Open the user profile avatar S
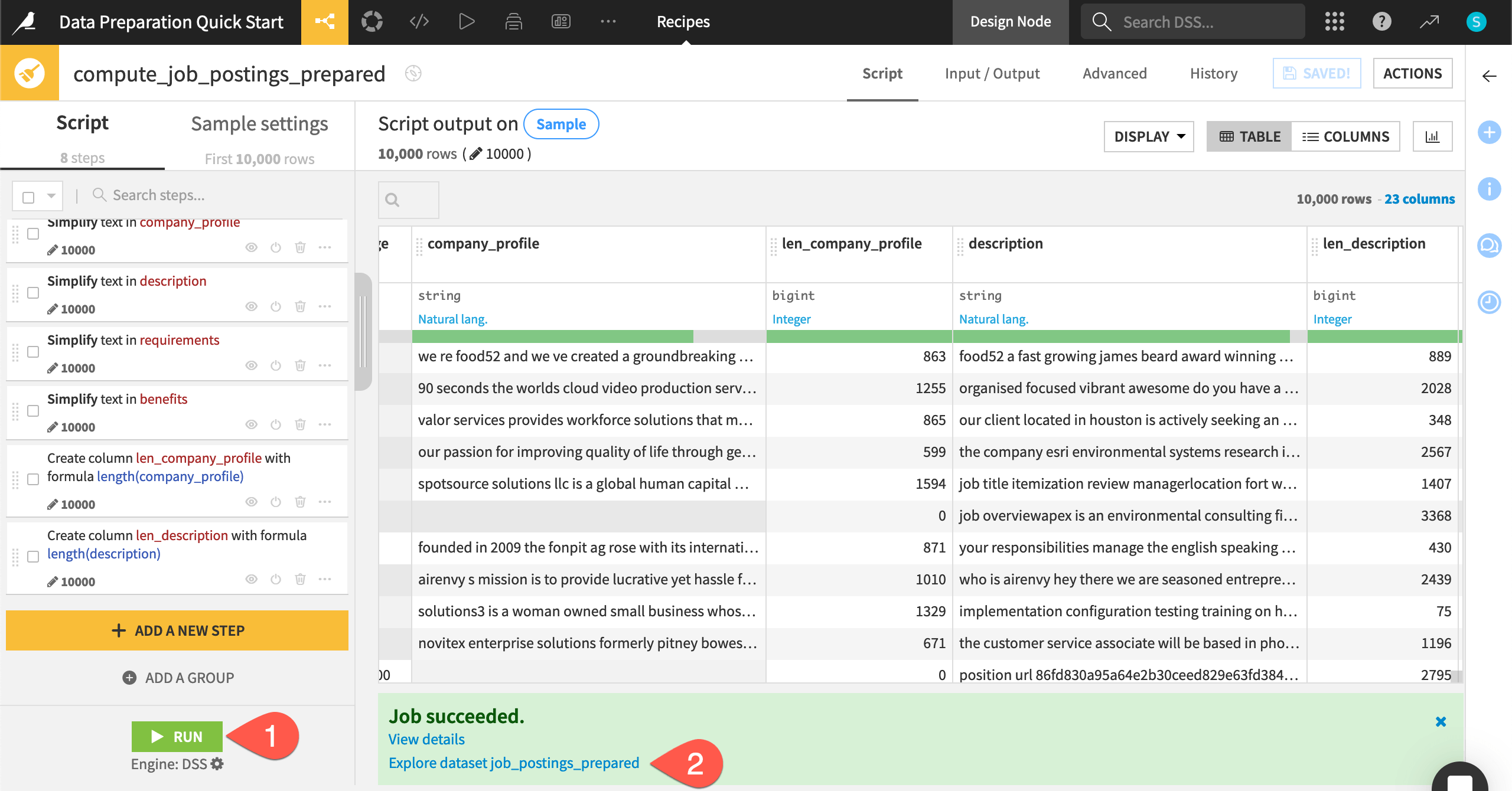 (1476, 22)
